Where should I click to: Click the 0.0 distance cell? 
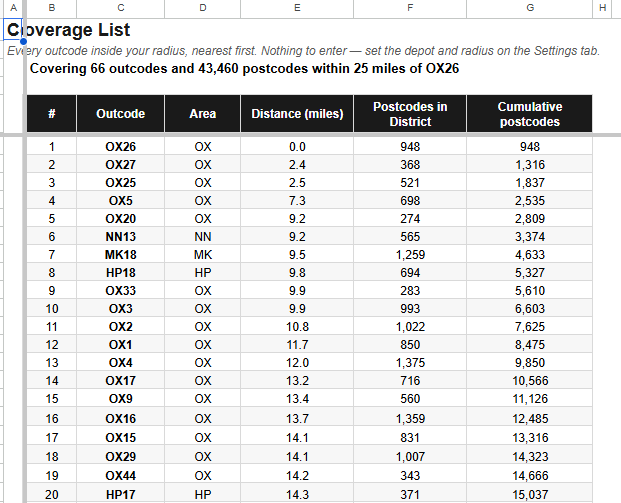point(297,147)
